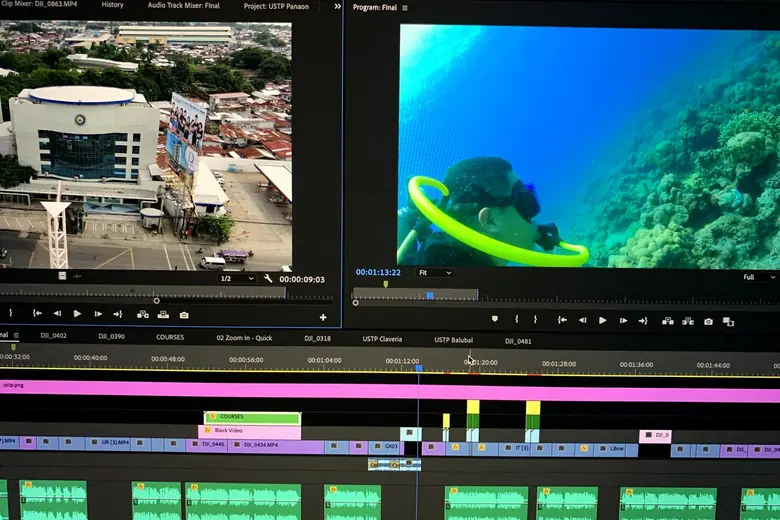780x520 pixels.
Task: Select DJI_0434.MP4 clip on timeline
Action: point(276,446)
